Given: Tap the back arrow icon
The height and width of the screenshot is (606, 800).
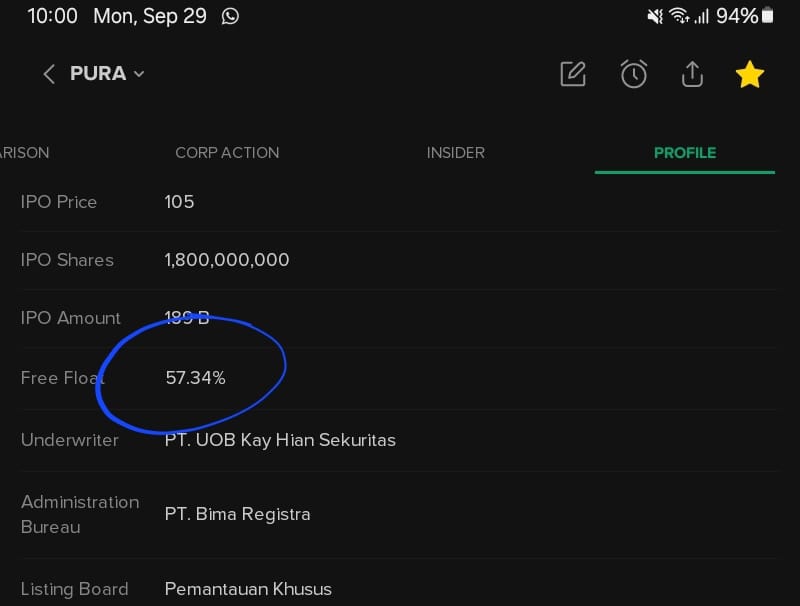Looking at the screenshot, I should pyautogui.click(x=48, y=74).
